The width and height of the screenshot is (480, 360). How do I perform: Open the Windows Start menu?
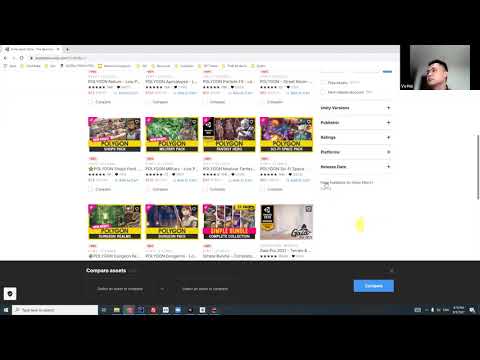tap(6, 310)
